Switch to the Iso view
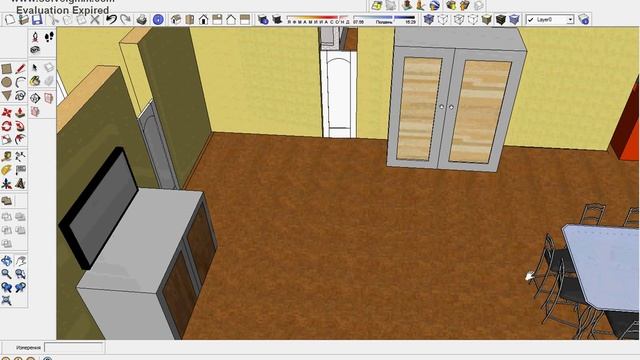The width and height of the screenshot is (640, 360). click(x=176, y=19)
